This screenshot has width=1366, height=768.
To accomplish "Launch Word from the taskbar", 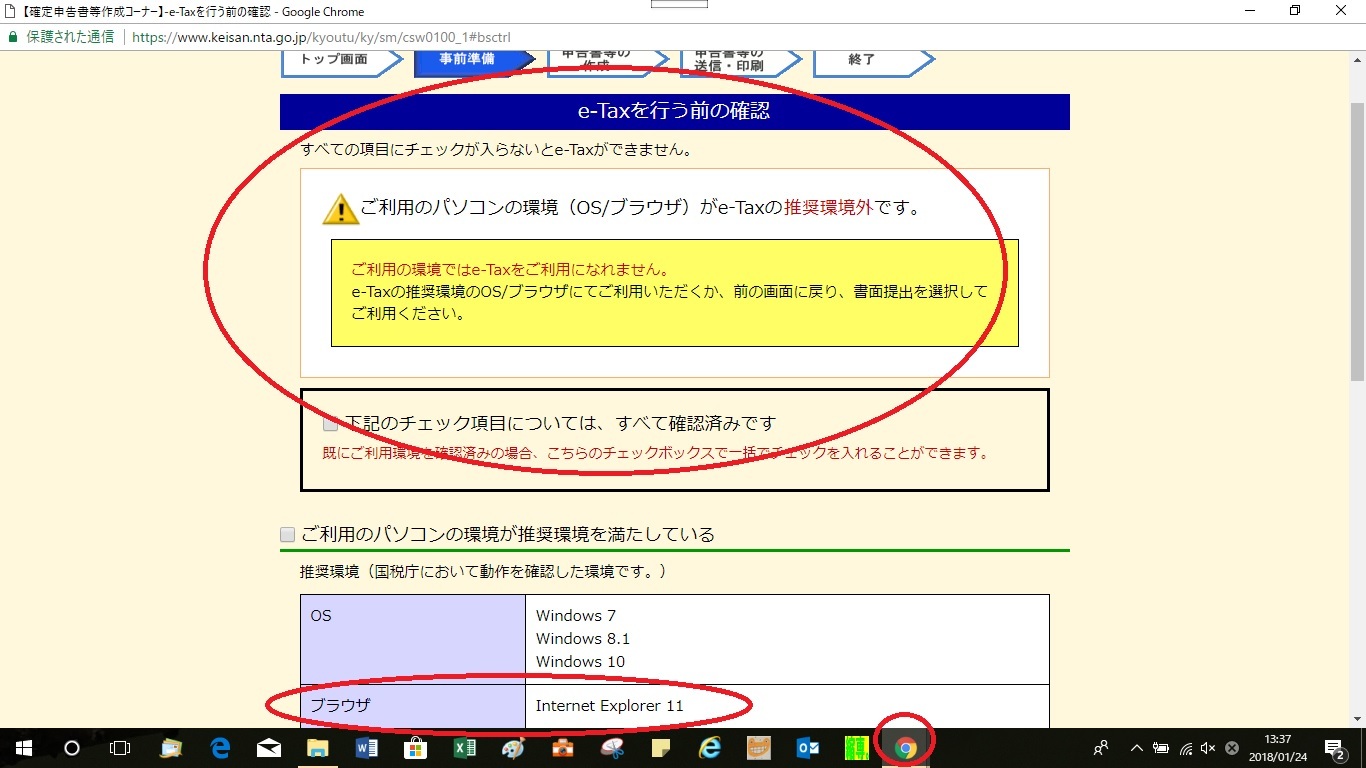I will (366, 748).
